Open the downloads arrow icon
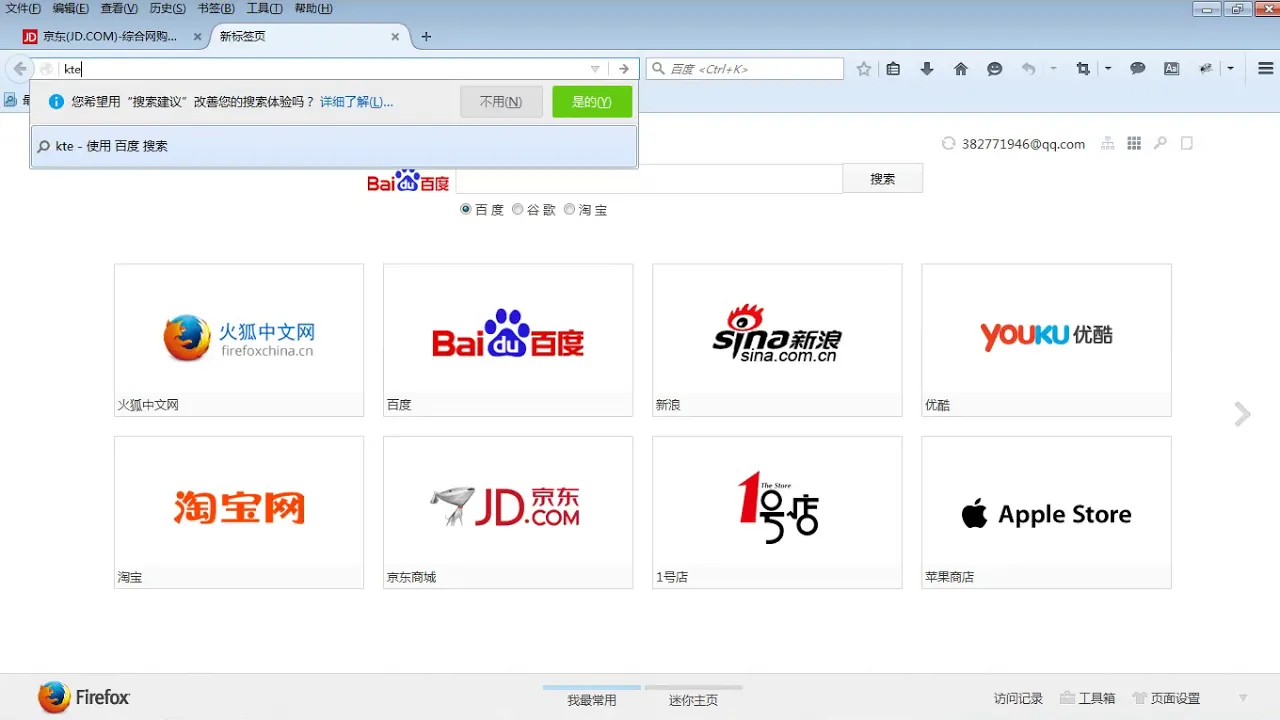This screenshot has width=1280, height=720. (927, 69)
